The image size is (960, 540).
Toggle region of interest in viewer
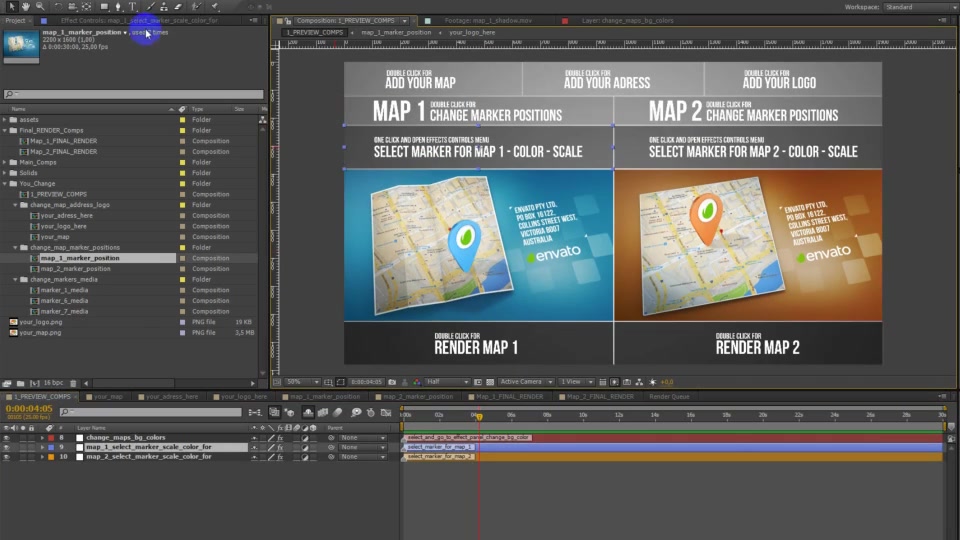pos(478,382)
